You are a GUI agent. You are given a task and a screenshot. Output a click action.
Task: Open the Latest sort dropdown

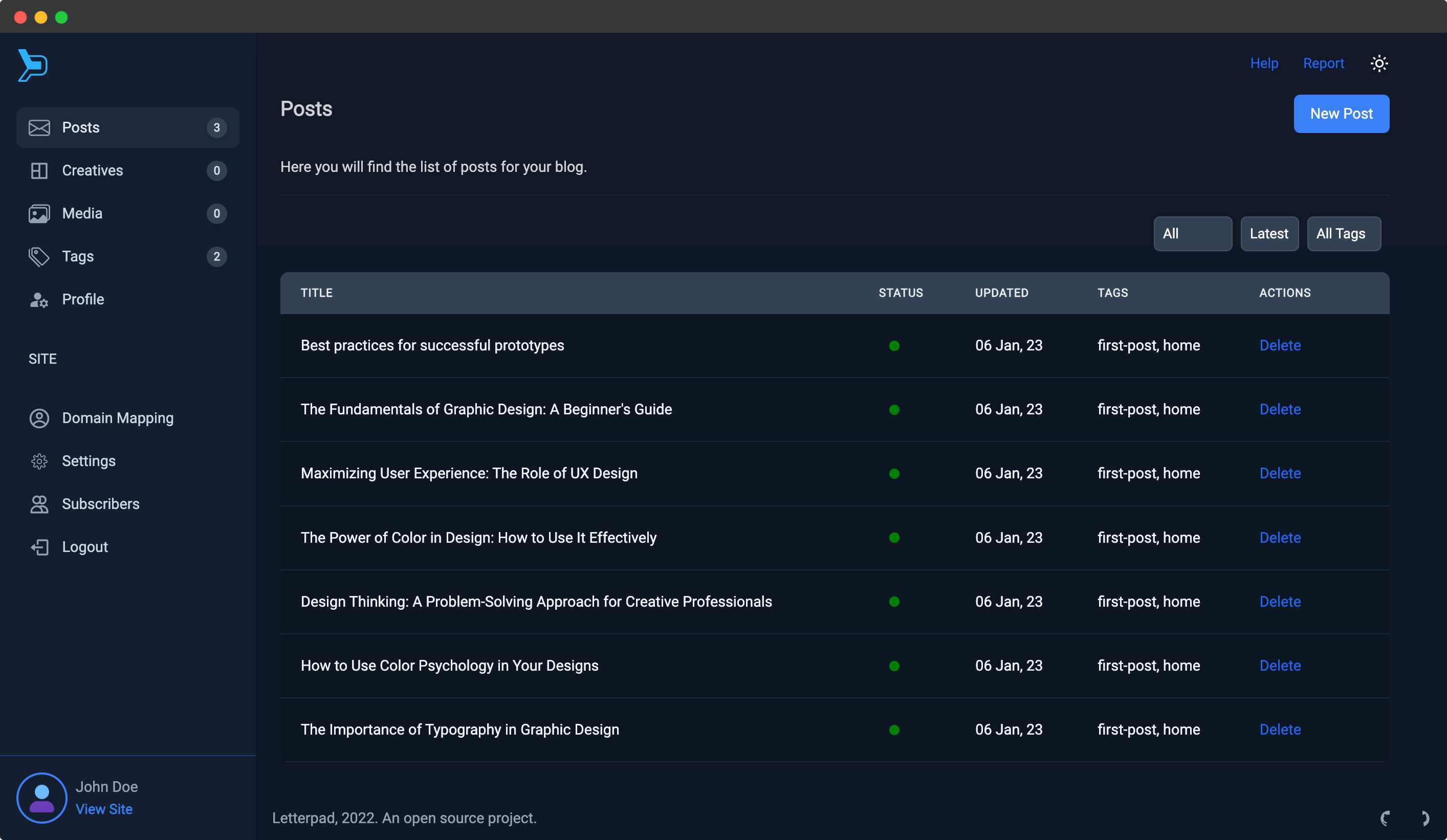1269,234
